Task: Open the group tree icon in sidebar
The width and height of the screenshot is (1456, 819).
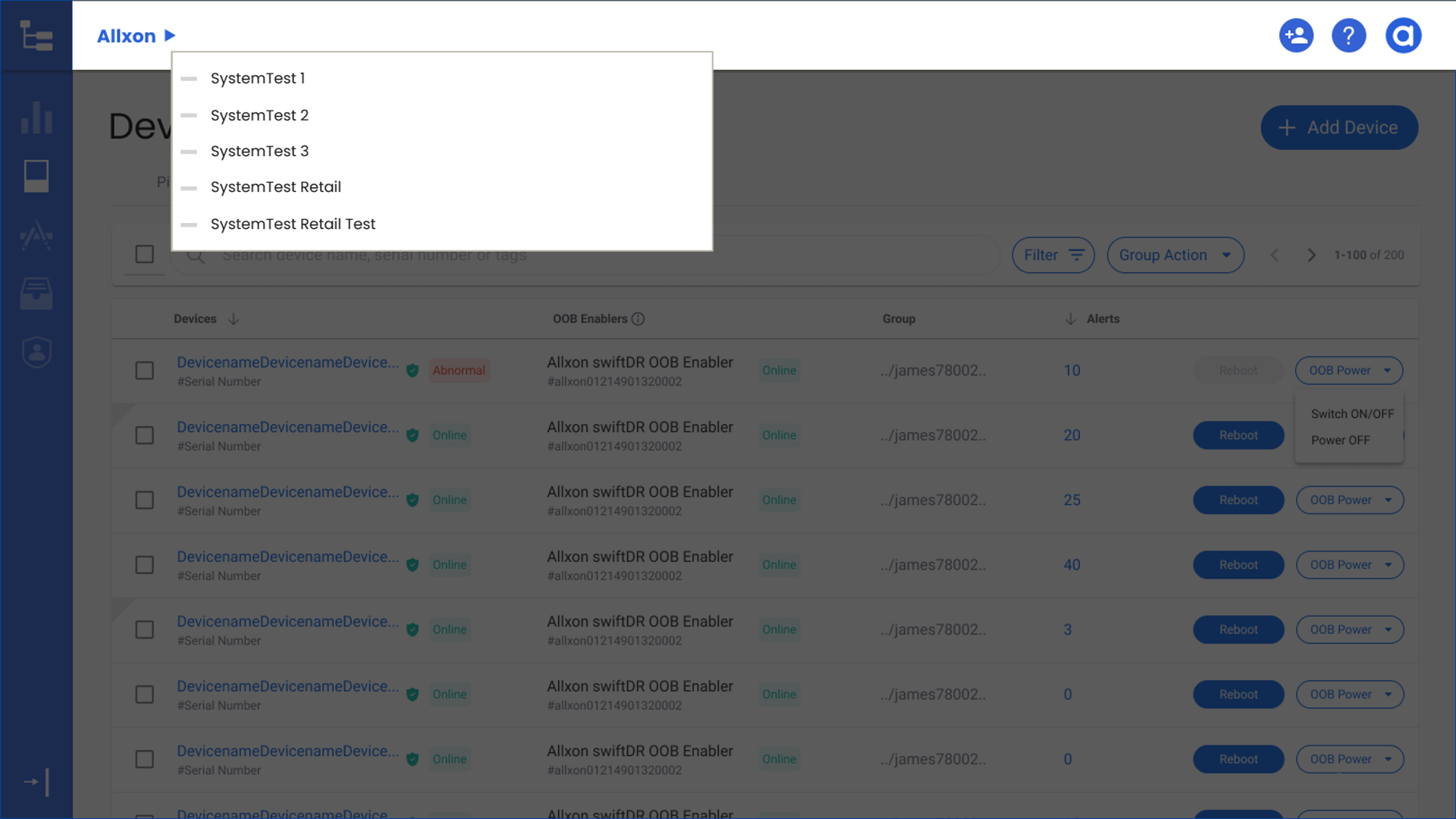Action: pyautogui.click(x=36, y=36)
